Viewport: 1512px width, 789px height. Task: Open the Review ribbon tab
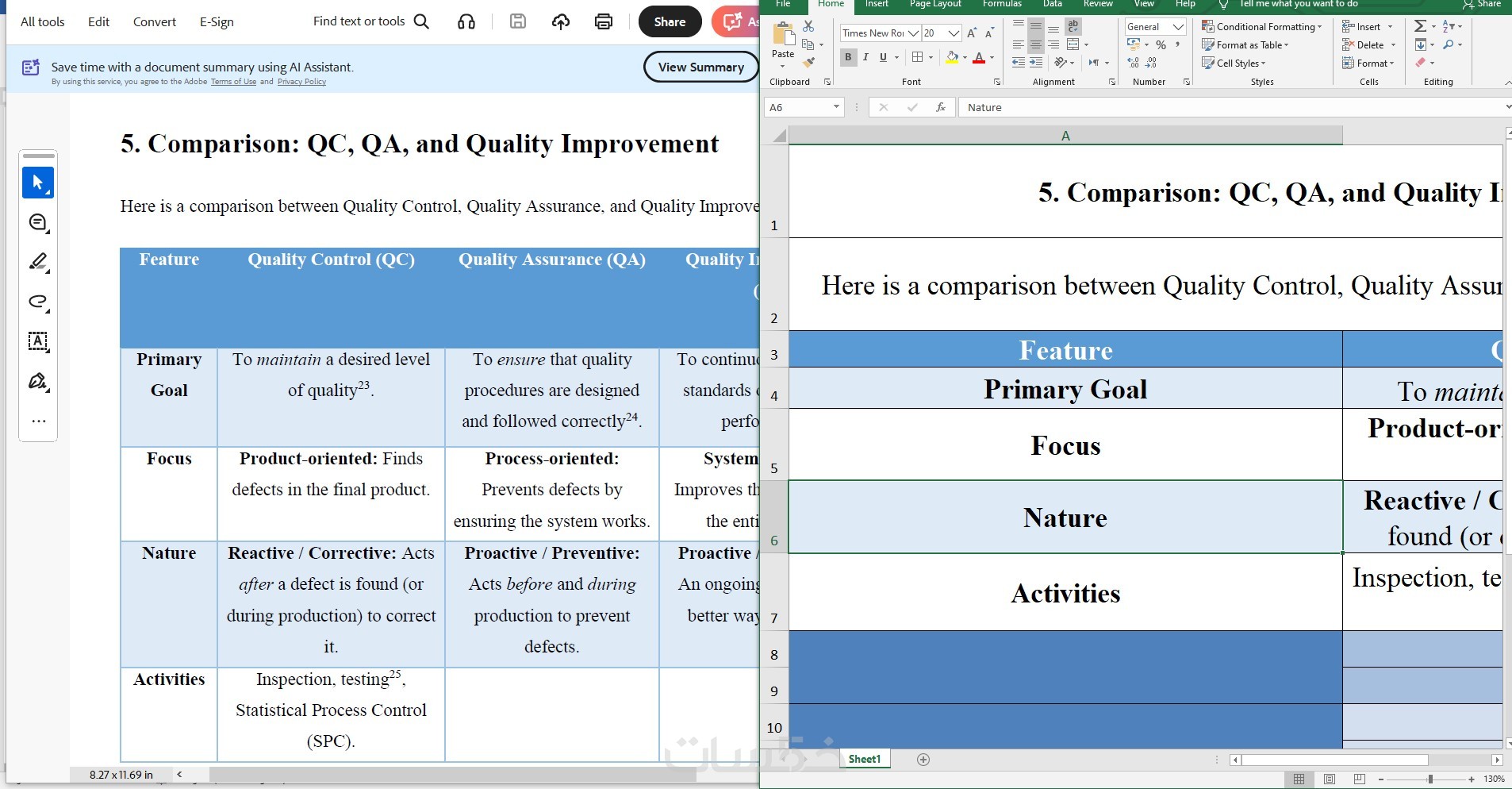pos(1098,4)
